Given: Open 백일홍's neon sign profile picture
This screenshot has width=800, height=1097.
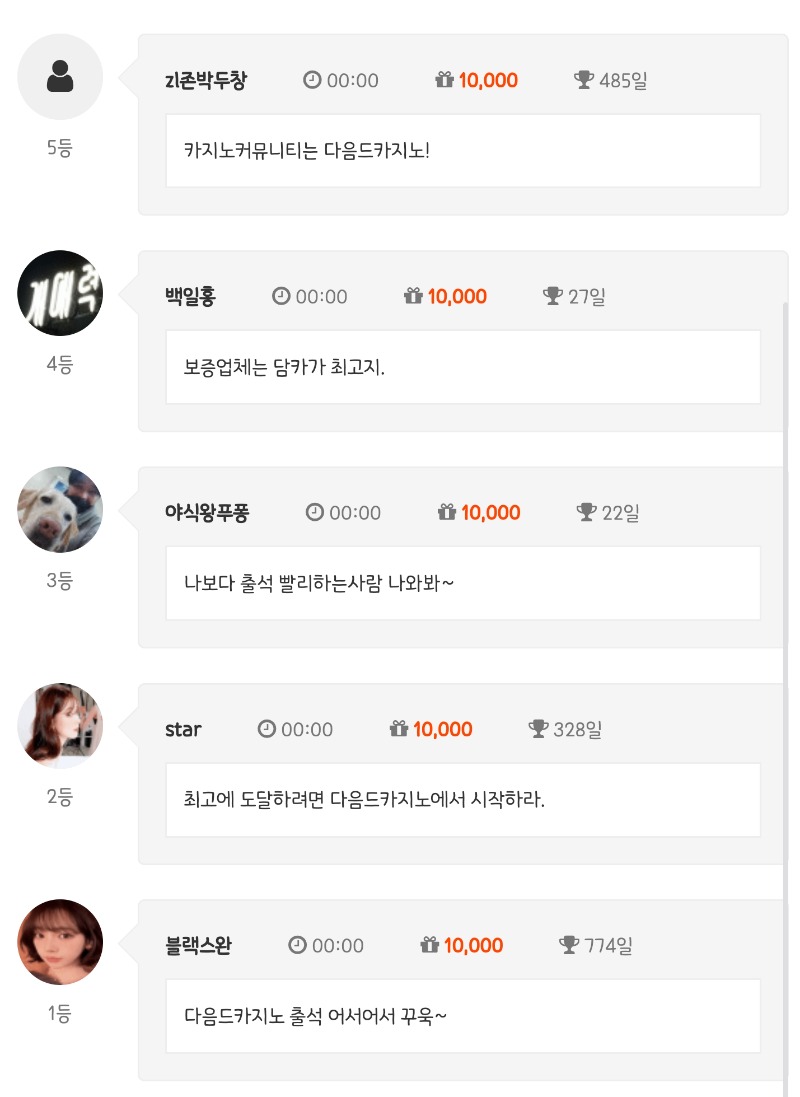Looking at the screenshot, I should tap(60, 293).
